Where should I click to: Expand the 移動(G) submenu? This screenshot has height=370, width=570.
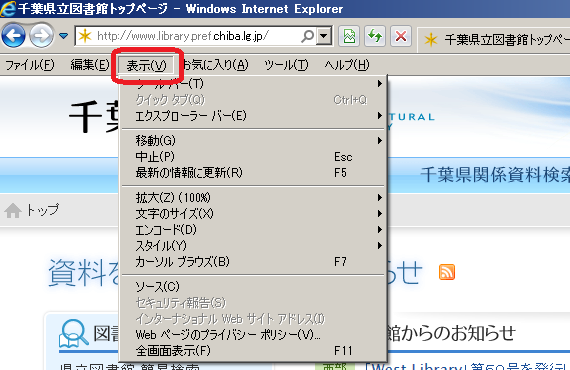(x=253, y=140)
